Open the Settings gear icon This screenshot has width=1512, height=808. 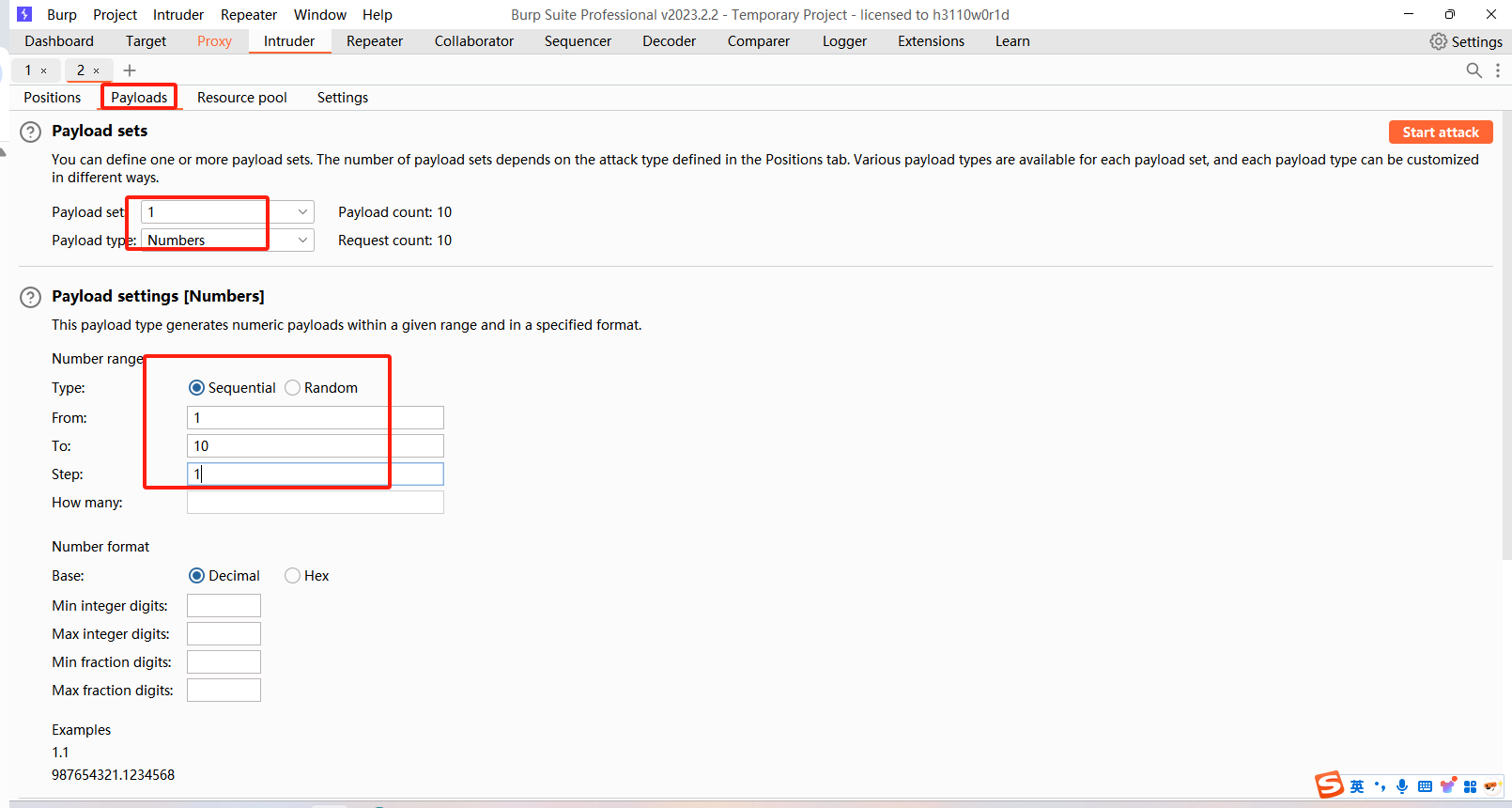click(1438, 41)
